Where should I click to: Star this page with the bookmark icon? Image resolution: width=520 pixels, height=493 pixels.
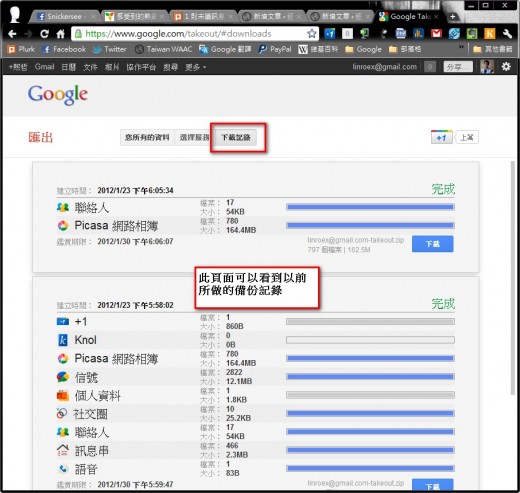[312, 33]
